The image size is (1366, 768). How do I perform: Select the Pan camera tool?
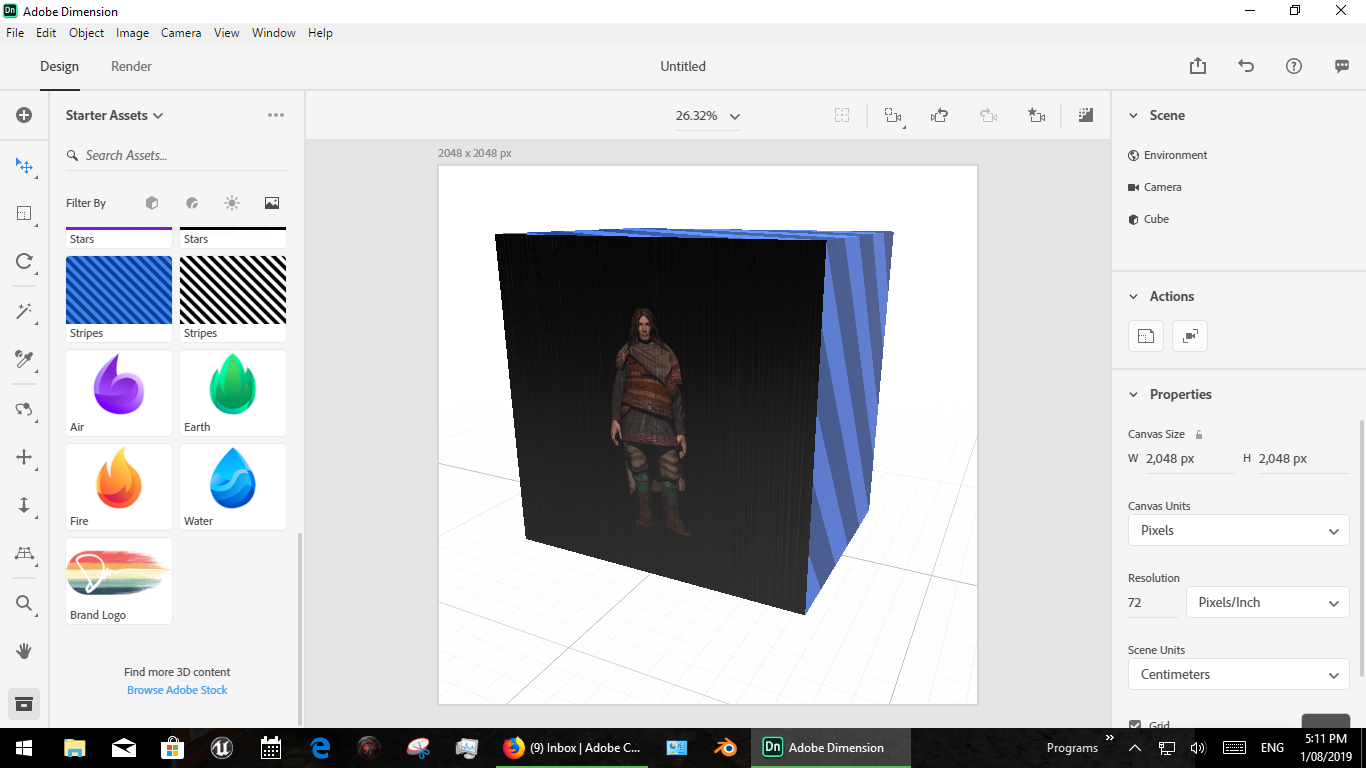pos(24,457)
